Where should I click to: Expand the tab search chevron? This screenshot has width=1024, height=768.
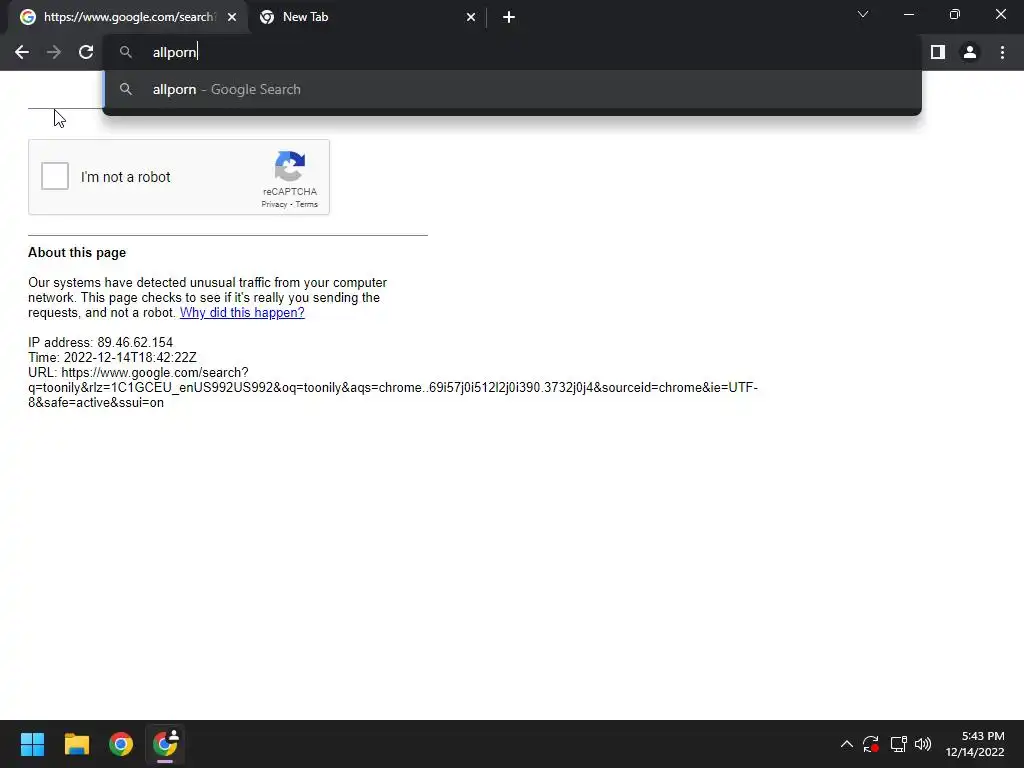tap(863, 14)
